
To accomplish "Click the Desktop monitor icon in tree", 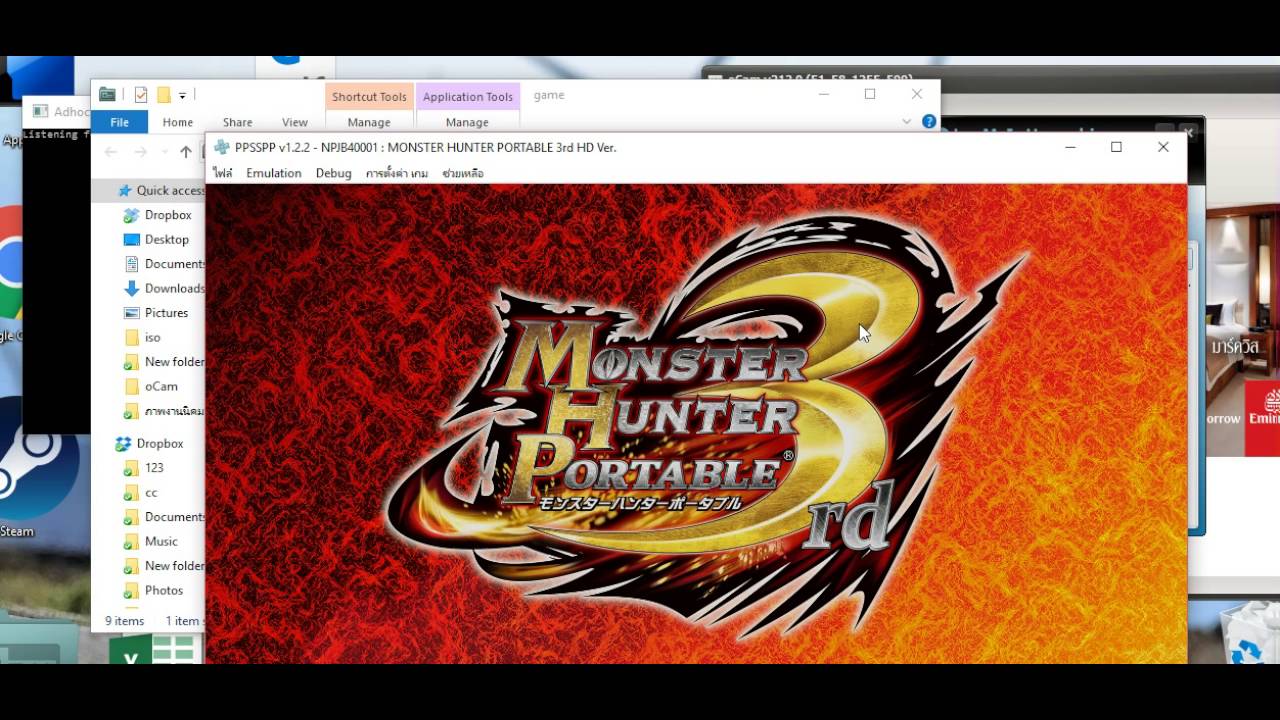I will (131, 239).
